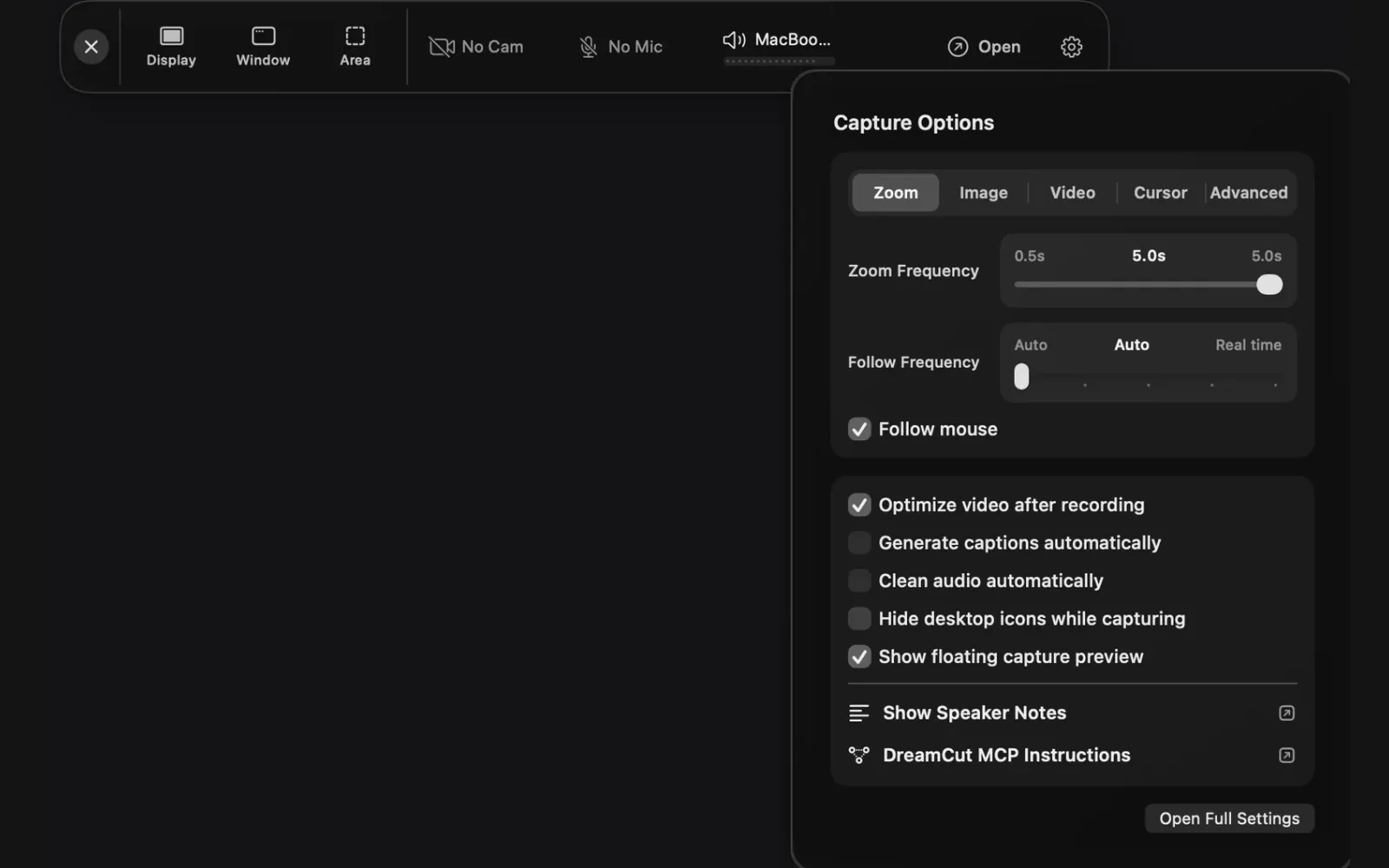Click the DreamCut MCP nodes icon

pos(859,755)
